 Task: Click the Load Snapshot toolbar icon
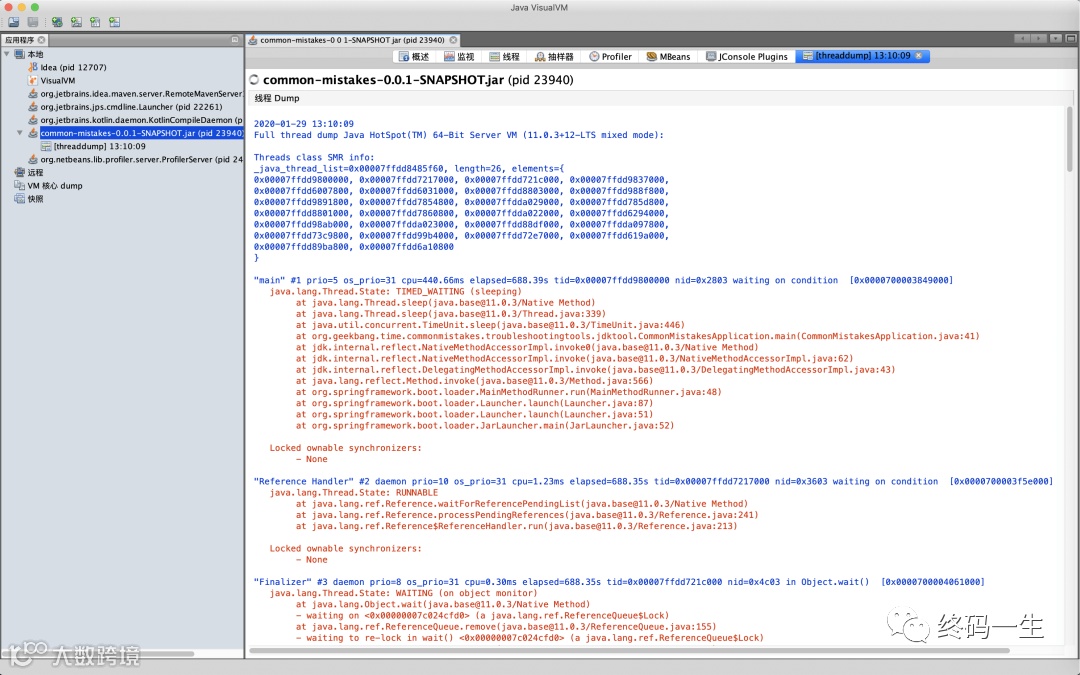click(14, 22)
